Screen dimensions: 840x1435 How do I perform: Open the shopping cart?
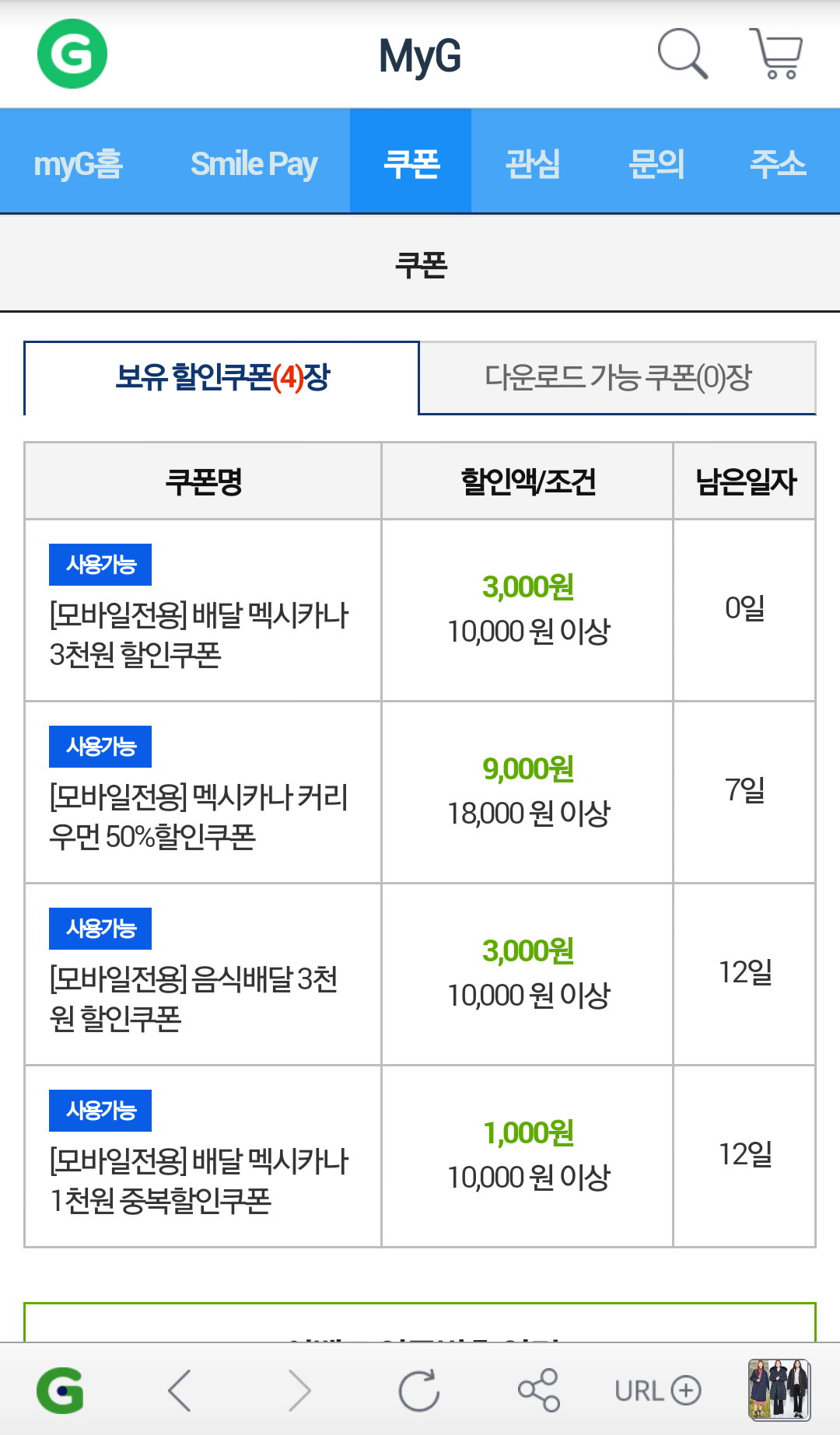[776, 54]
